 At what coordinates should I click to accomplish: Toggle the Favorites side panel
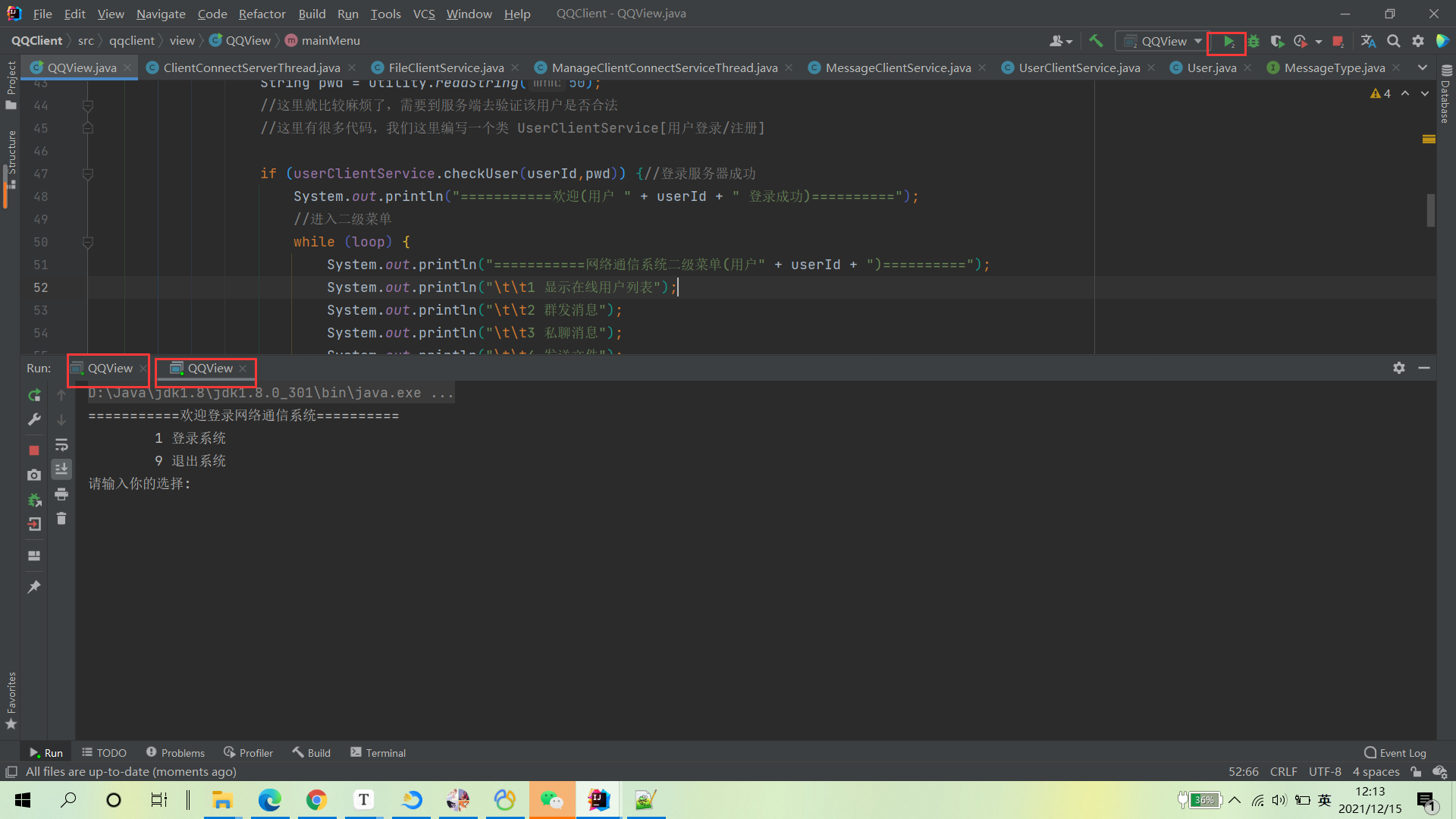[x=11, y=700]
